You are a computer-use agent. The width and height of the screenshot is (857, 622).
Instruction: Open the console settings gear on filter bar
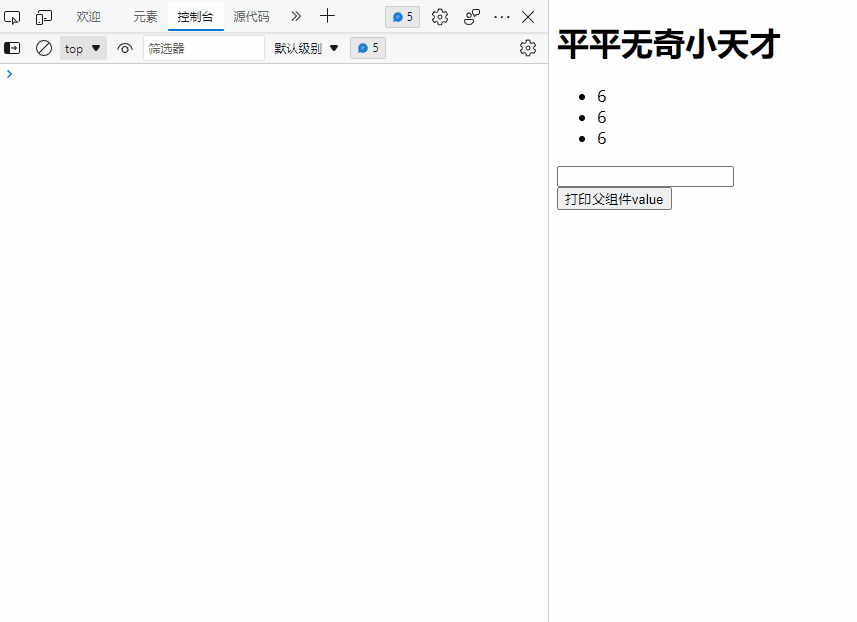click(528, 47)
